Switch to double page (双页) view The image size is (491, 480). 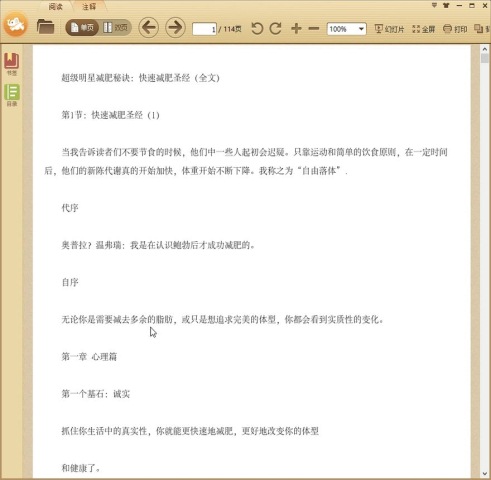point(115,28)
